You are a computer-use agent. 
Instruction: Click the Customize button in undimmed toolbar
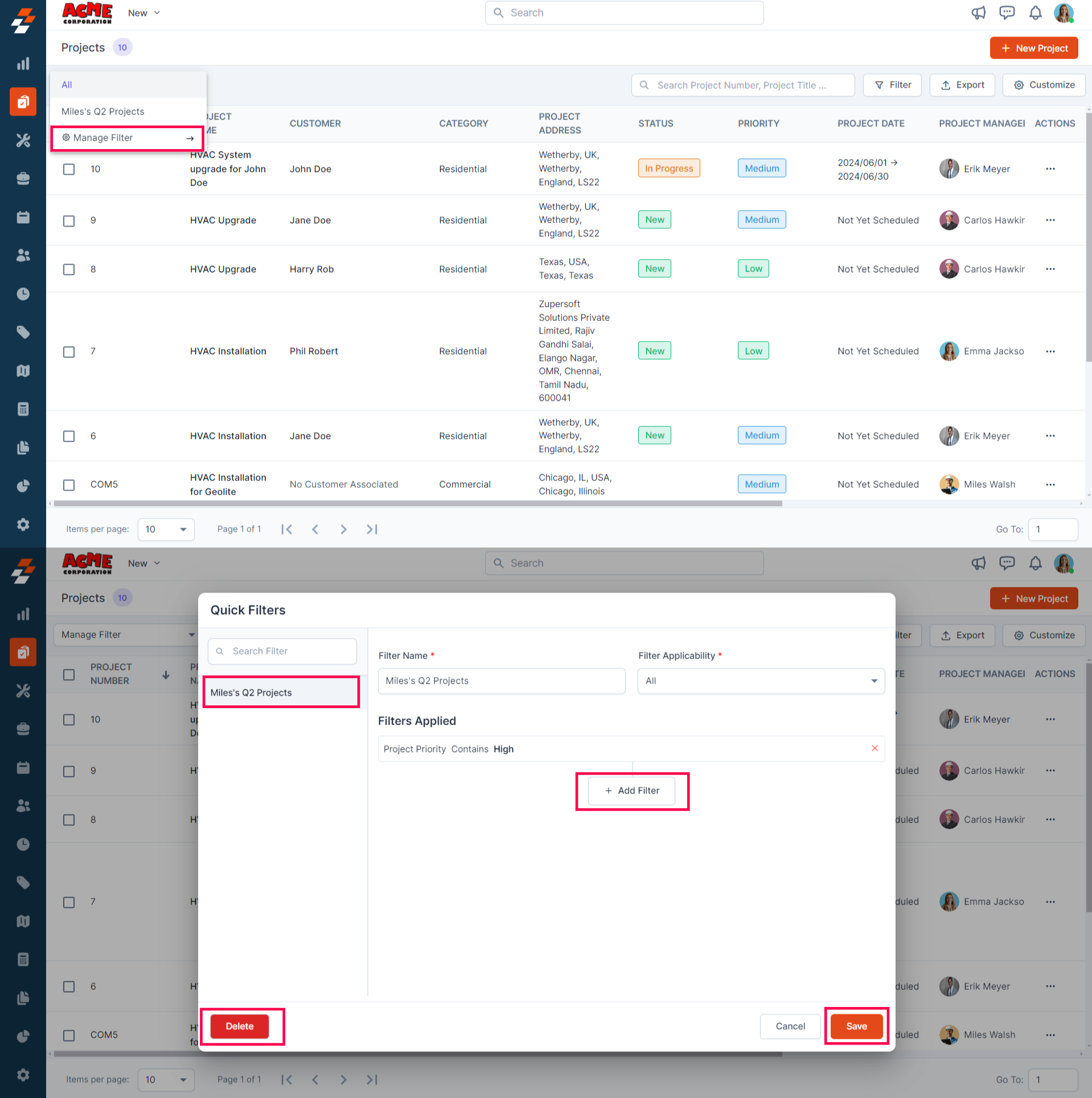1044,85
